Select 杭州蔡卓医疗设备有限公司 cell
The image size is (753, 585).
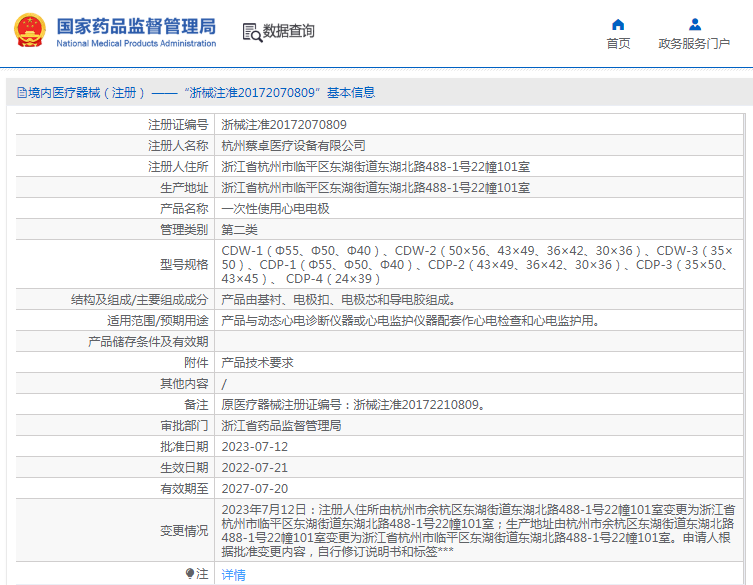point(293,146)
